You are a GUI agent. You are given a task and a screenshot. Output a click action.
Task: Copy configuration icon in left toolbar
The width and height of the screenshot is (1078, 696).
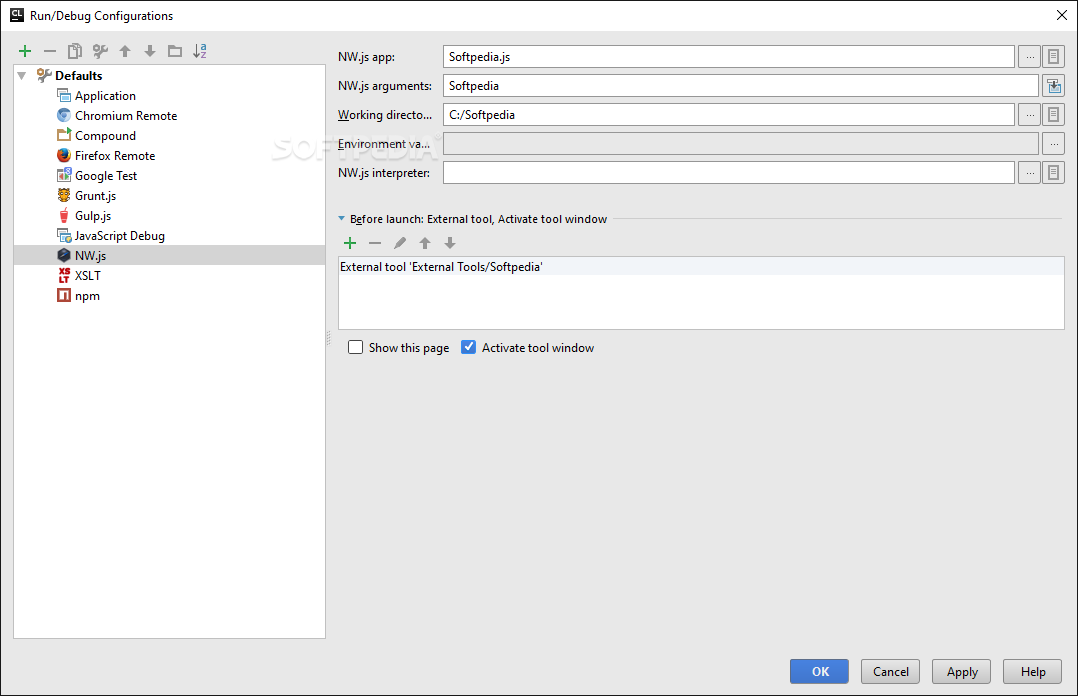(75, 51)
